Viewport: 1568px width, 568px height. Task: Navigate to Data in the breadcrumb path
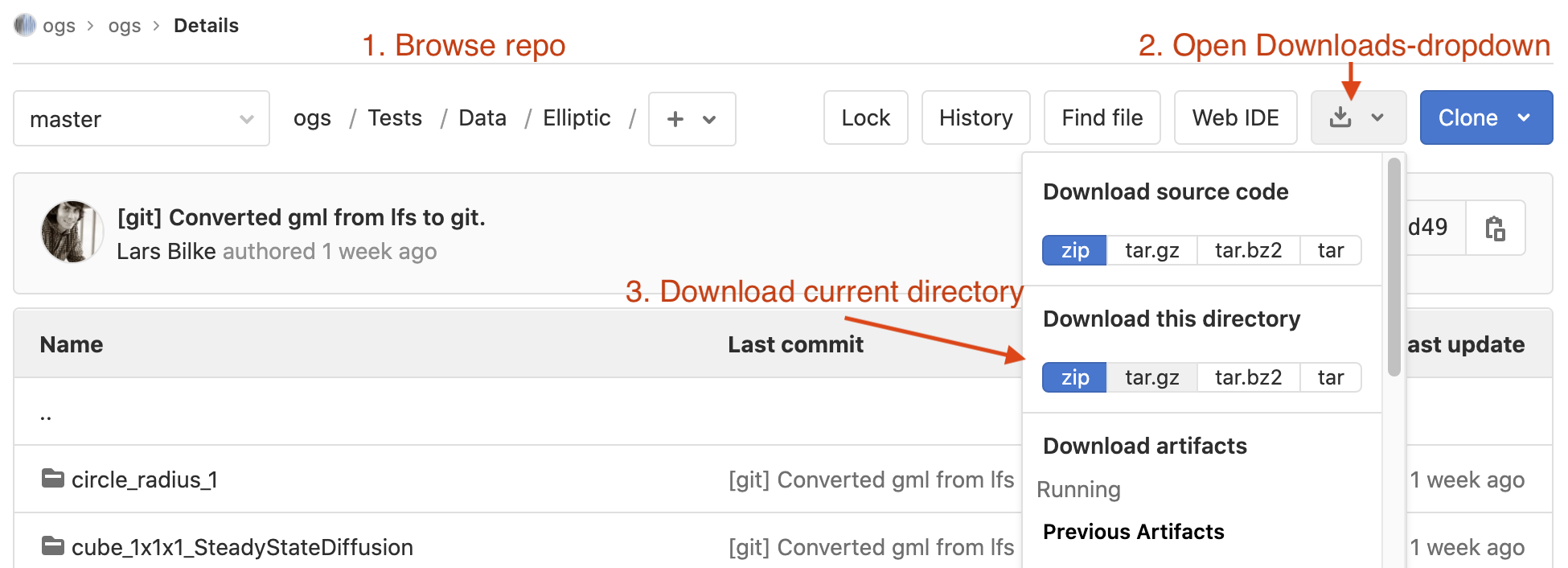tap(482, 118)
